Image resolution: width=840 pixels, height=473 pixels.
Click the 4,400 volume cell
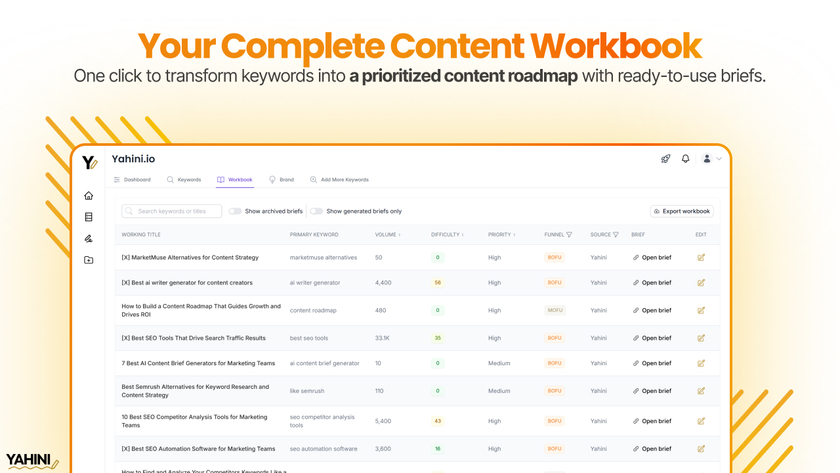click(383, 283)
